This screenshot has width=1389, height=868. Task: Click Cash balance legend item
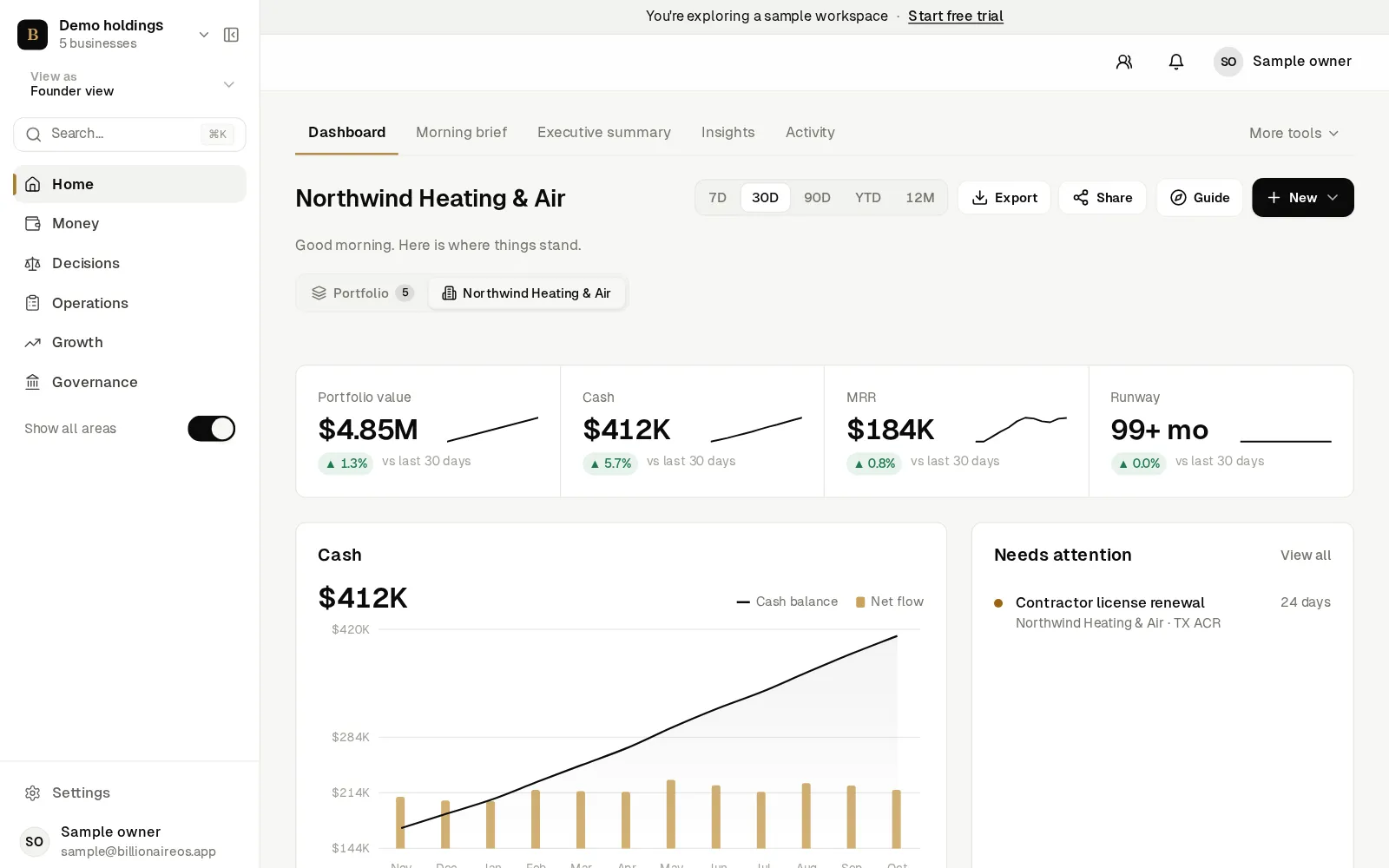point(787,602)
